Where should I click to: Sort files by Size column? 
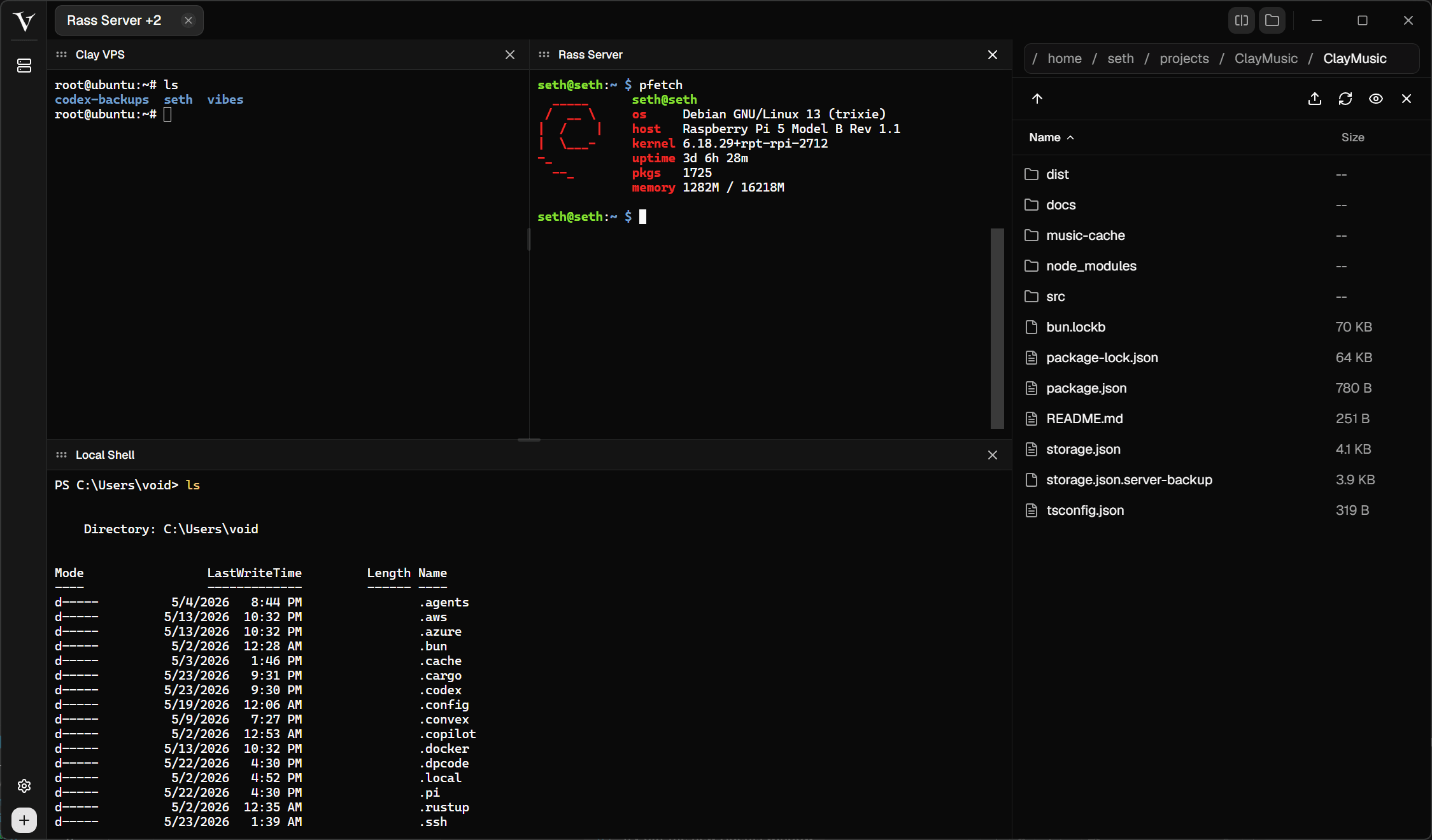tap(1352, 137)
